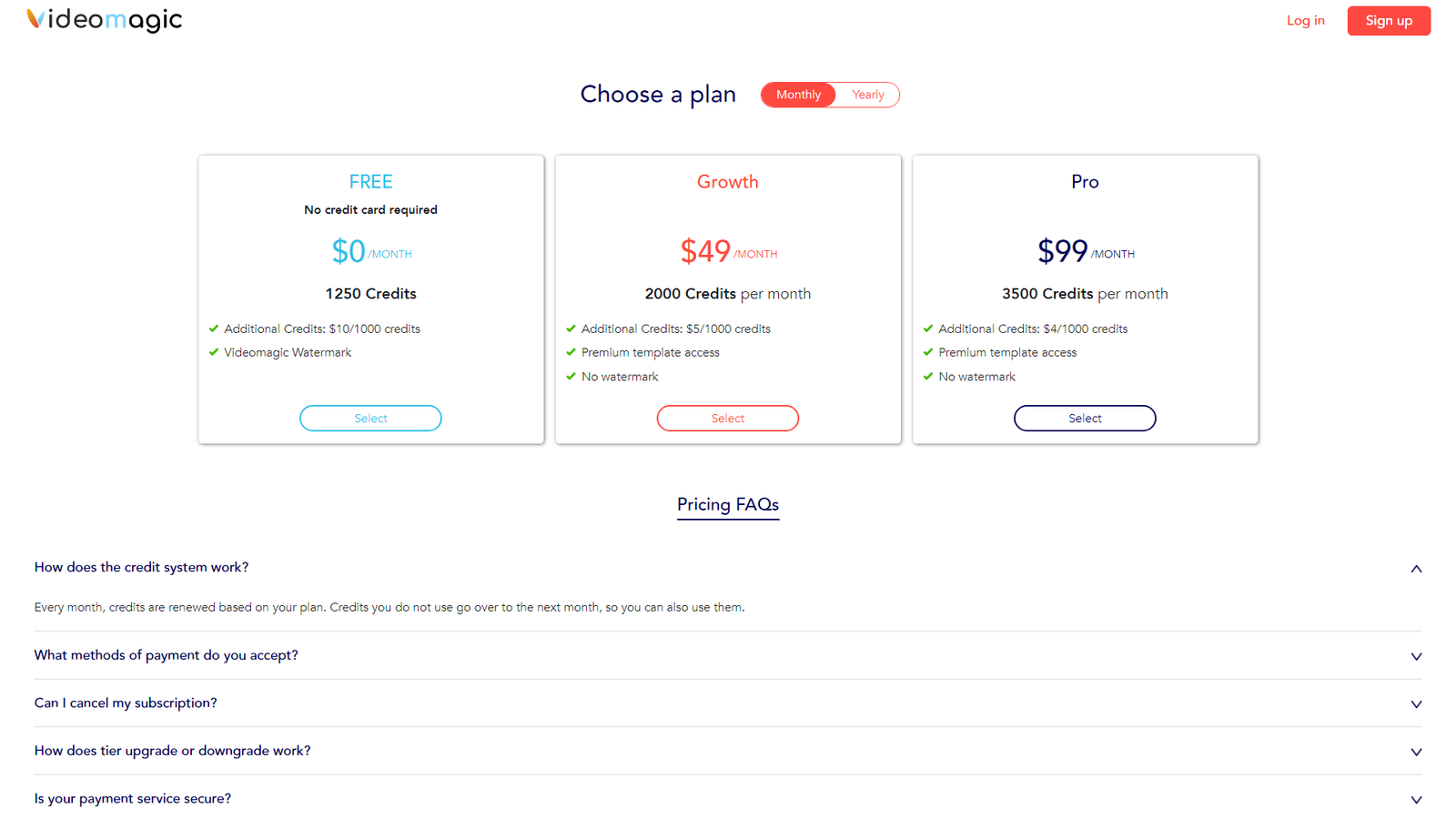Switch billing to Monthly
Screen dimensions: 1456x819
click(x=798, y=95)
